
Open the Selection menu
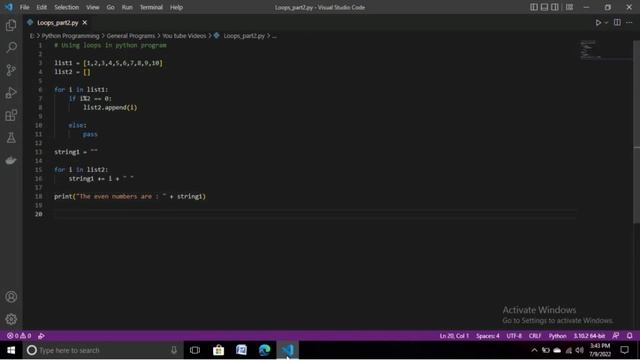[67, 7]
